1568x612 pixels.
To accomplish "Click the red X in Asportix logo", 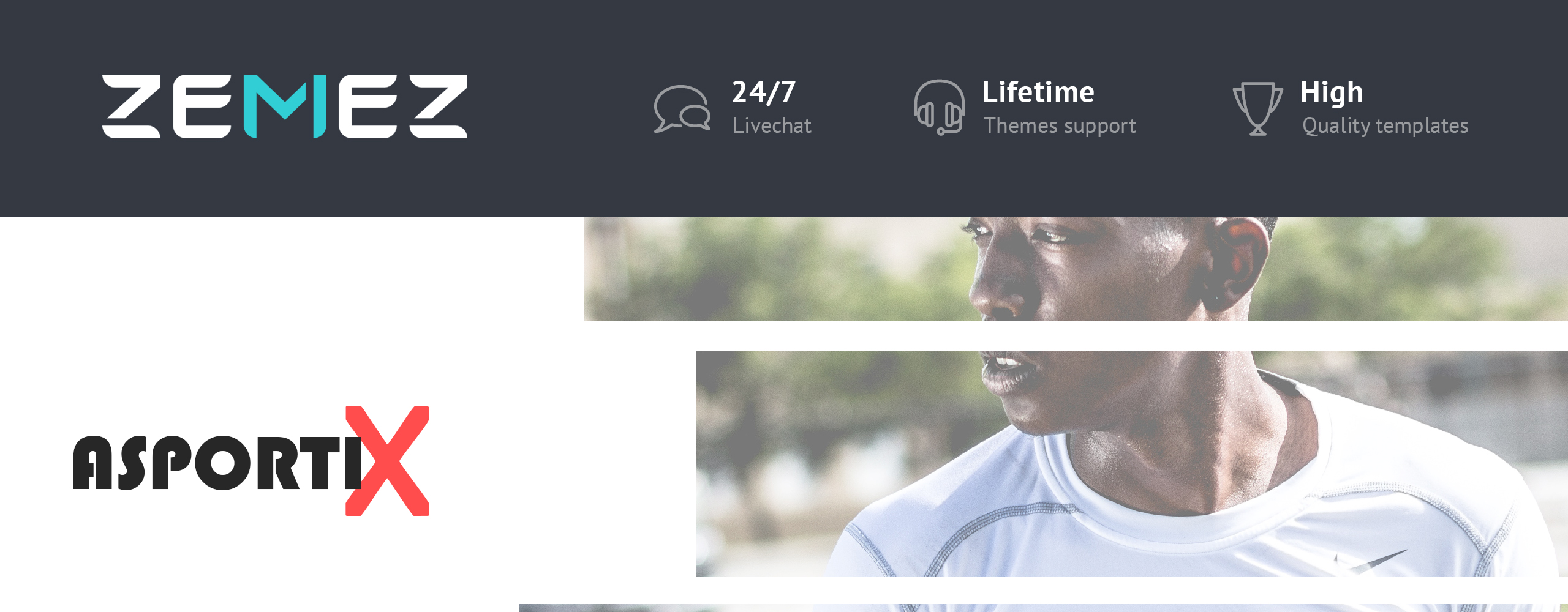I will (387, 461).
